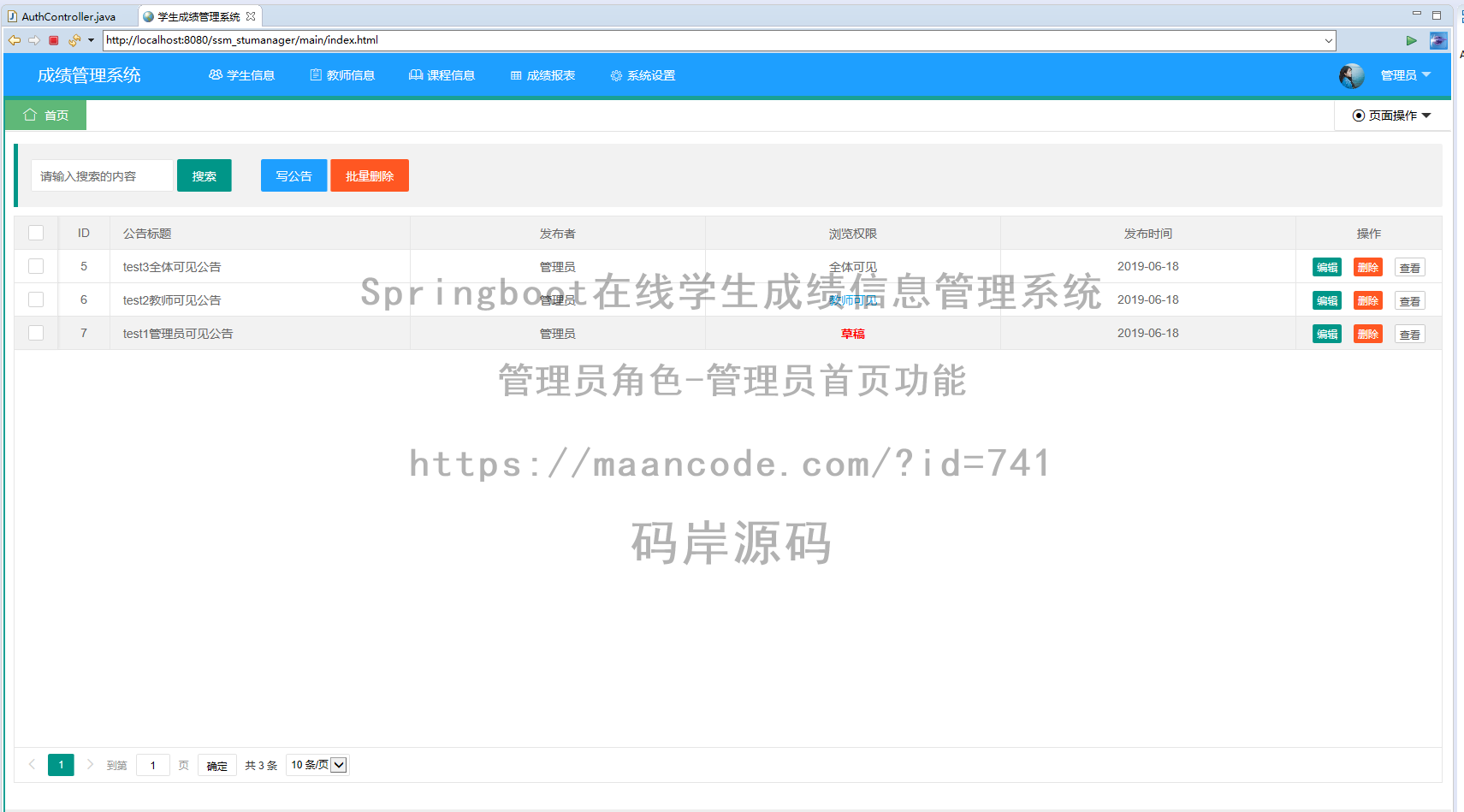Check the box for row ID 5
The height and width of the screenshot is (812, 1464).
36,266
